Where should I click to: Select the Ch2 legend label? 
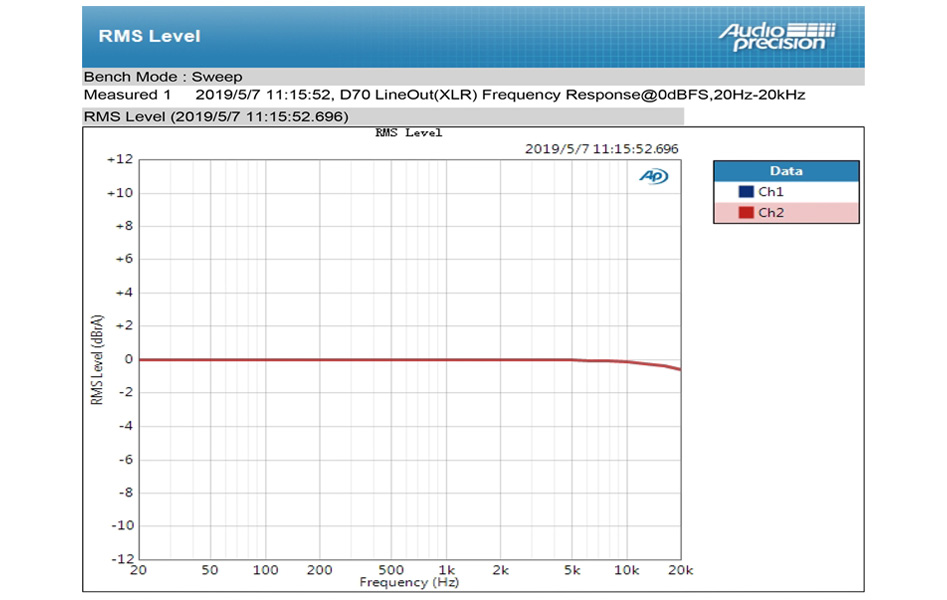771,212
